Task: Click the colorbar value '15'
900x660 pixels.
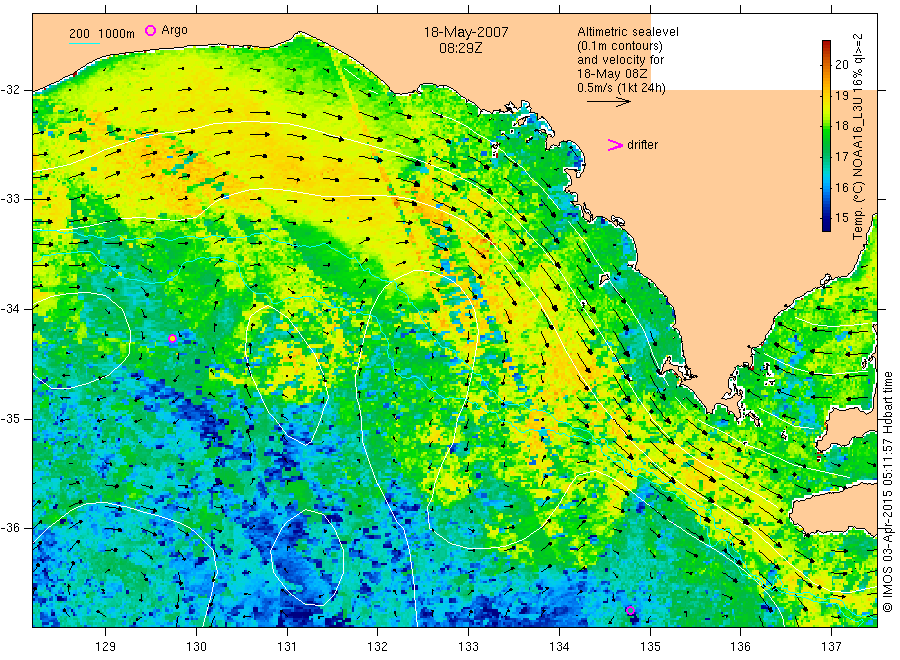Action: (x=841, y=218)
